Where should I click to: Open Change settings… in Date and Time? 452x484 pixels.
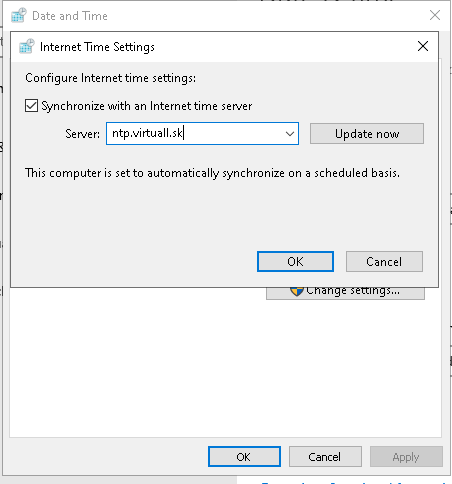pyautogui.click(x=345, y=293)
